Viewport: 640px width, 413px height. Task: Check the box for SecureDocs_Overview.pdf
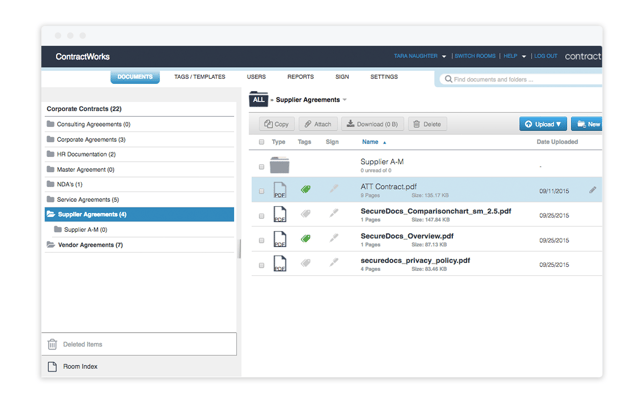[262, 240]
